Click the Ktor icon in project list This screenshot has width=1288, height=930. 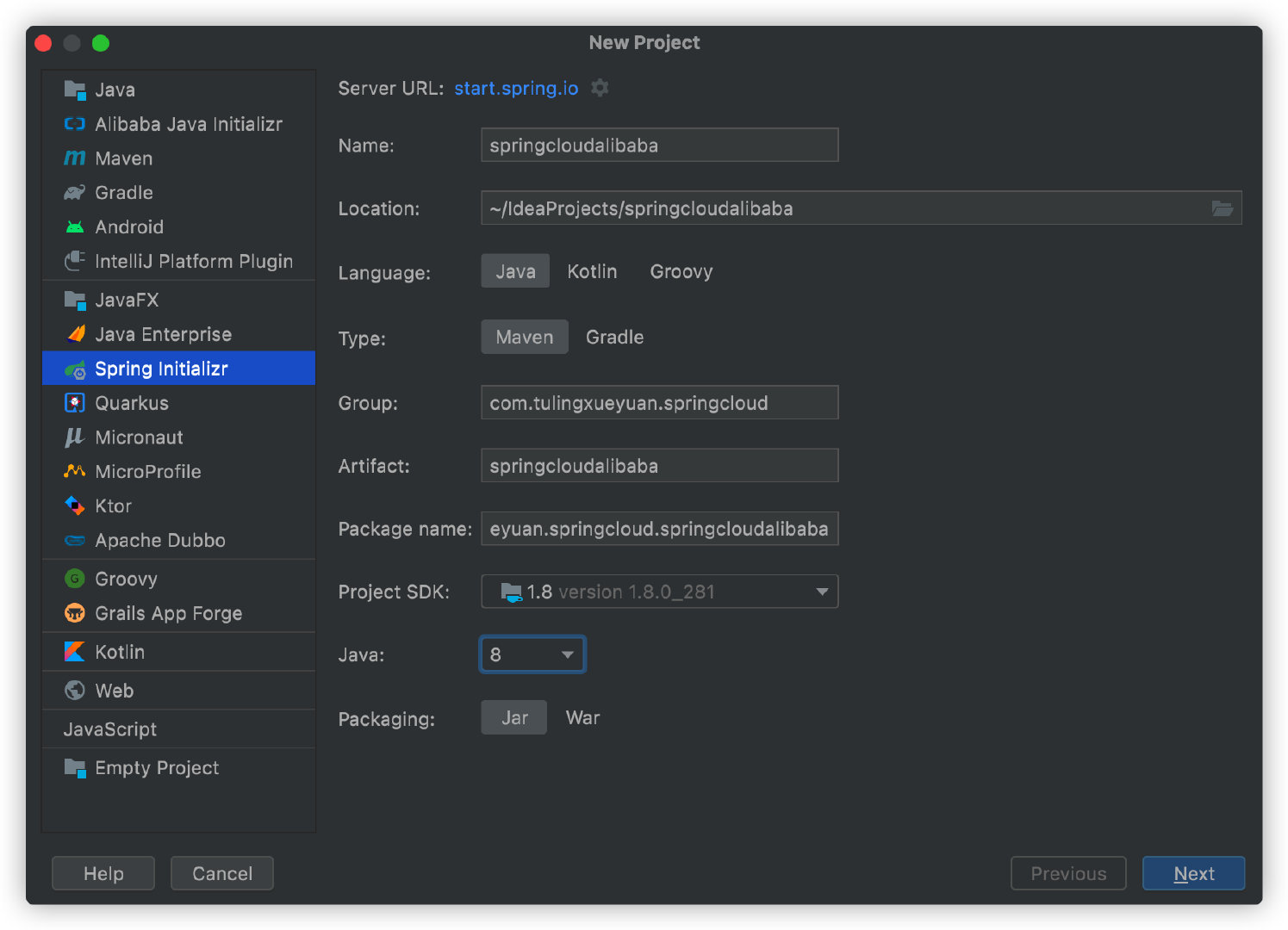(75, 505)
